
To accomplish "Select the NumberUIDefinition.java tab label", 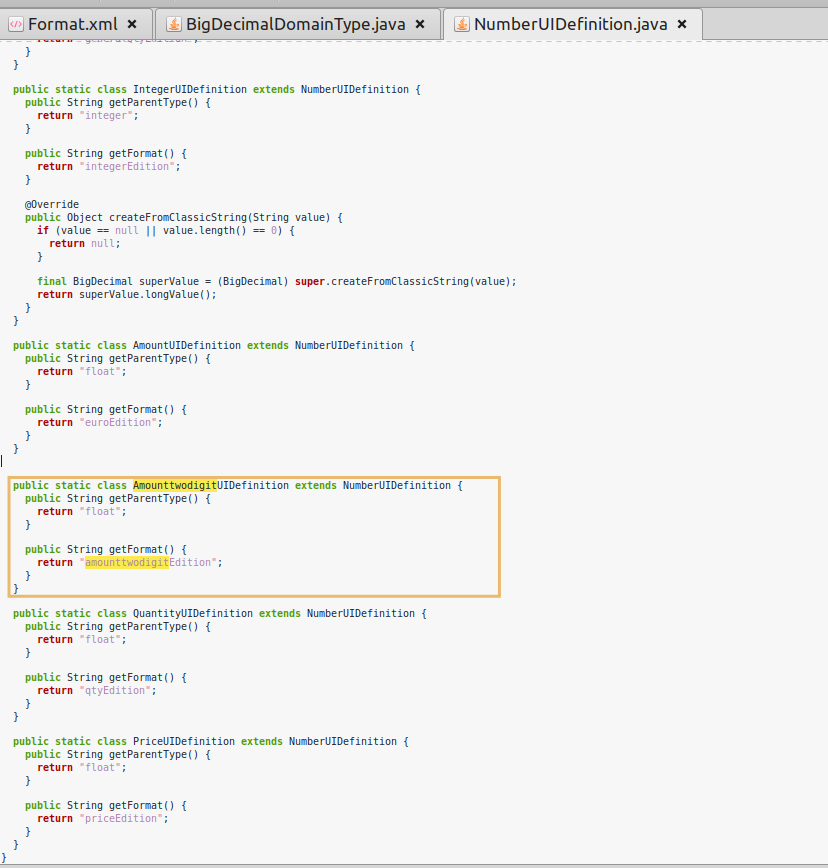I will point(570,23).
